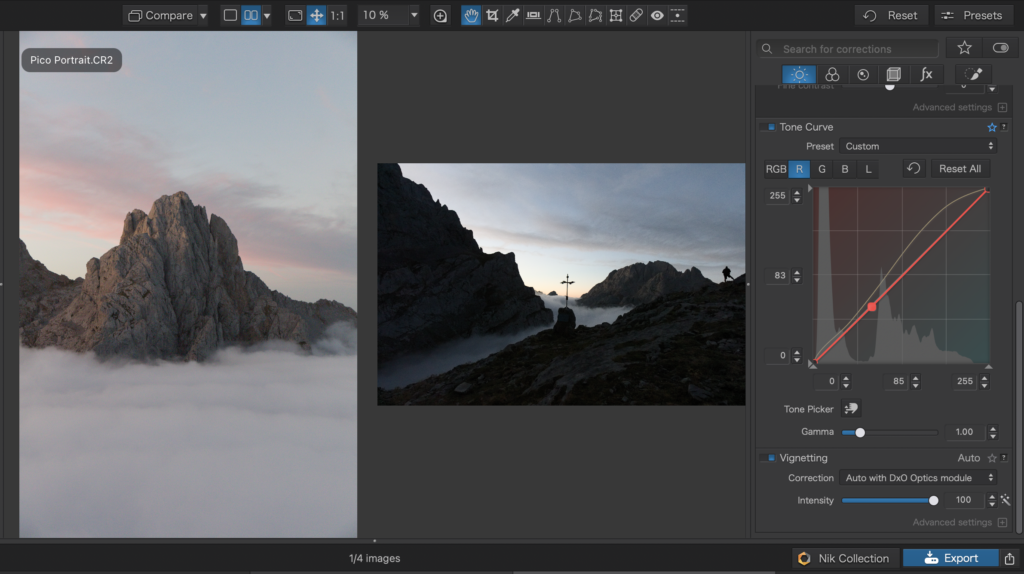Open the Vignetting Correction dropdown
This screenshot has height=574, width=1024.
point(918,478)
